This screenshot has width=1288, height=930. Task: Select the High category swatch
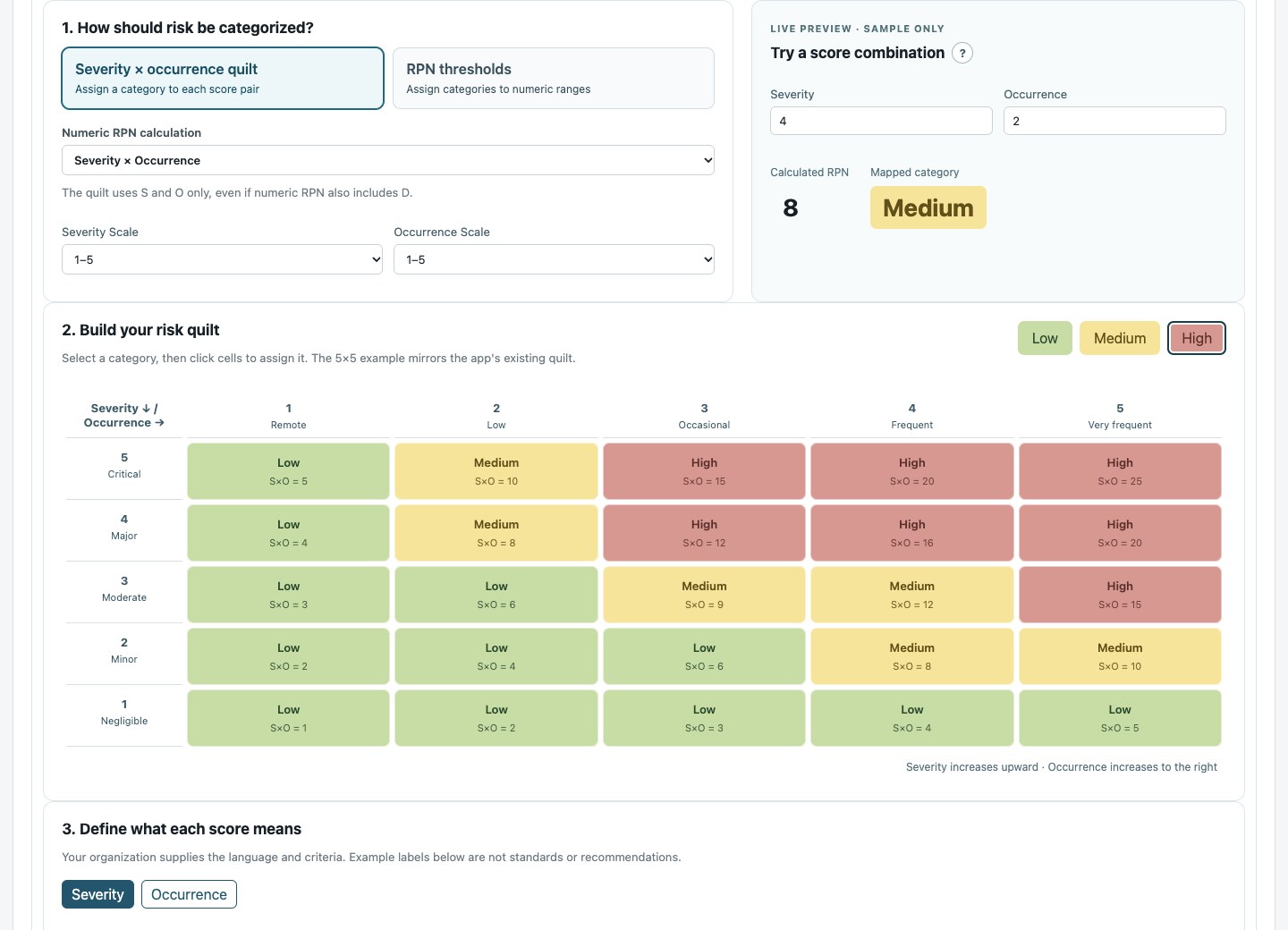tap(1197, 338)
